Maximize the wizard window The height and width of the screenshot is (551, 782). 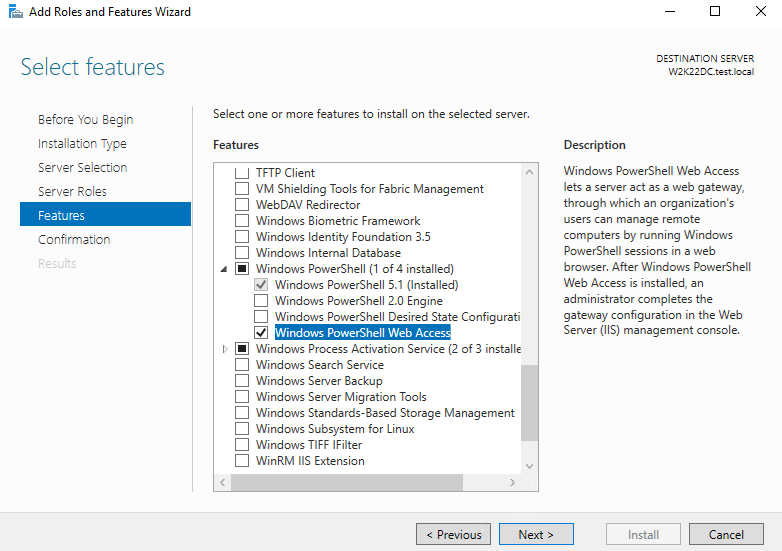715,11
